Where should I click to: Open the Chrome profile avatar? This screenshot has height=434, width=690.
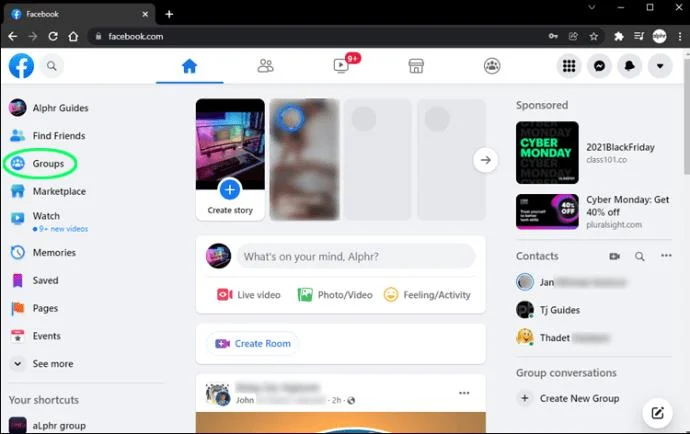659,36
